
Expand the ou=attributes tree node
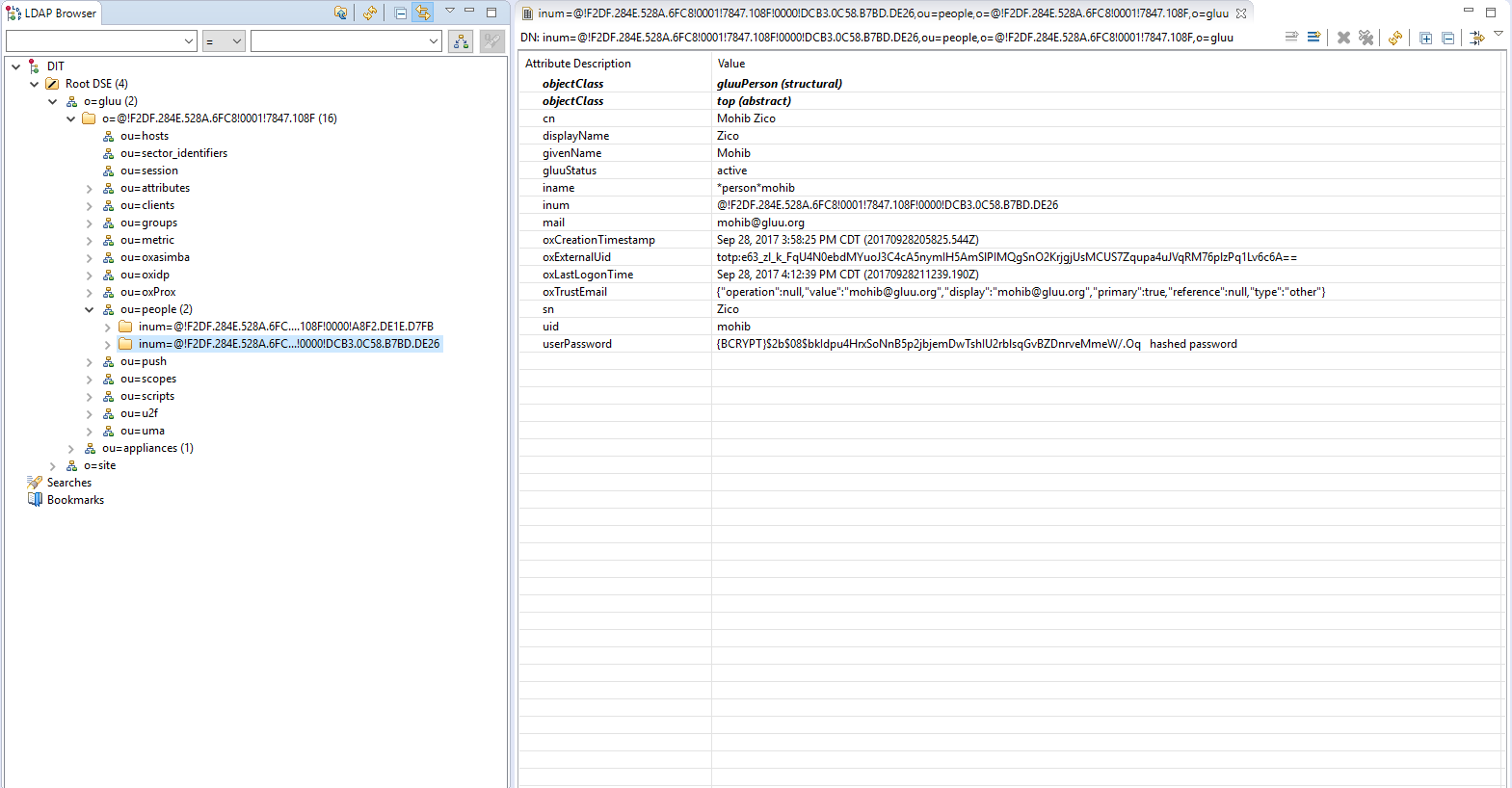click(x=90, y=189)
